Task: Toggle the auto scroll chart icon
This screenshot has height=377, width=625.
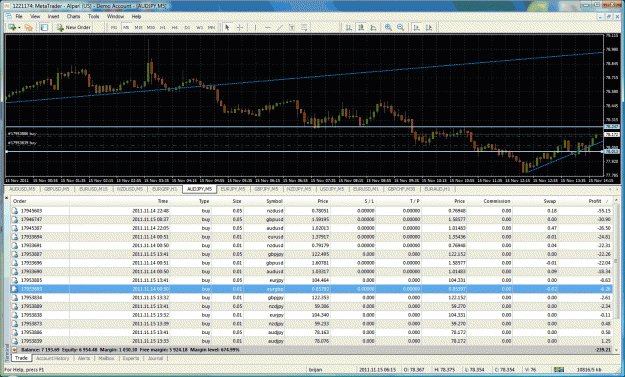Action: (x=417, y=27)
